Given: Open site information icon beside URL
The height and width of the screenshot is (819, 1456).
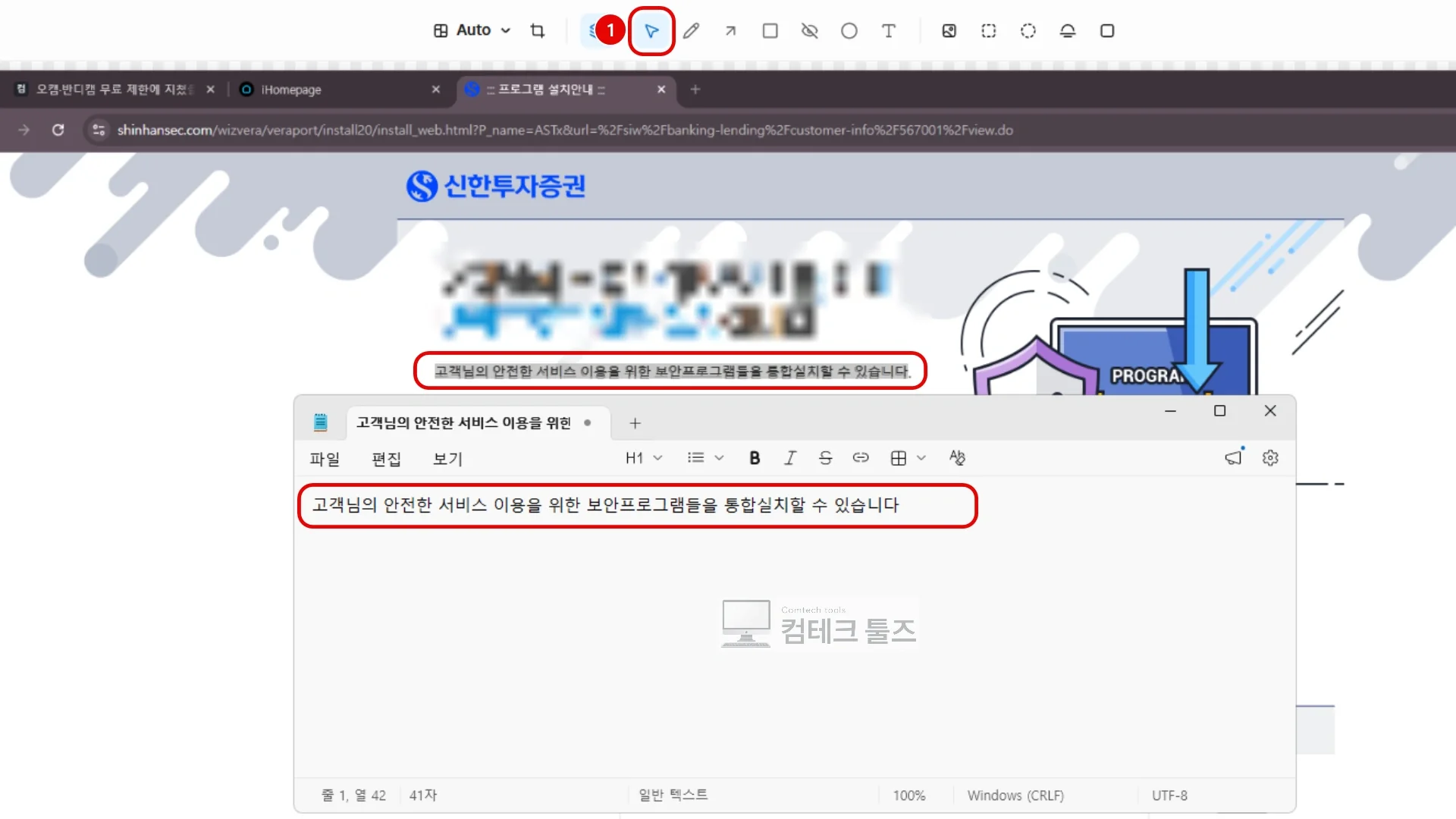Looking at the screenshot, I should (99, 130).
